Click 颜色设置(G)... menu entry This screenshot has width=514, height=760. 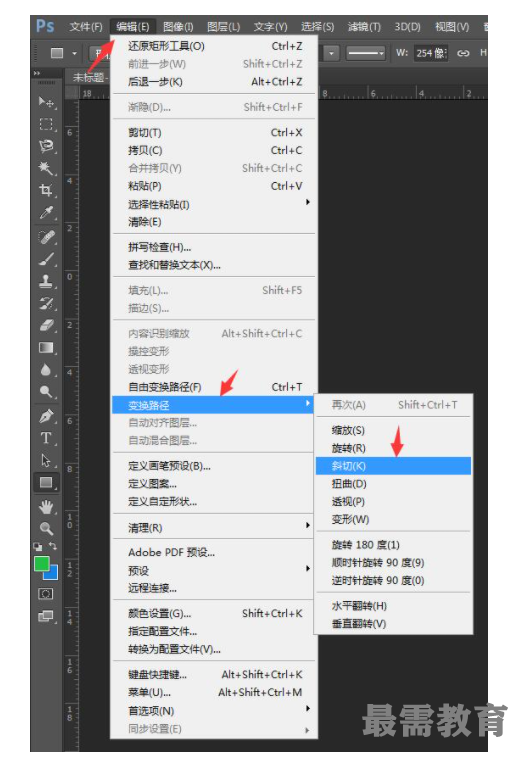(x=214, y=614)
